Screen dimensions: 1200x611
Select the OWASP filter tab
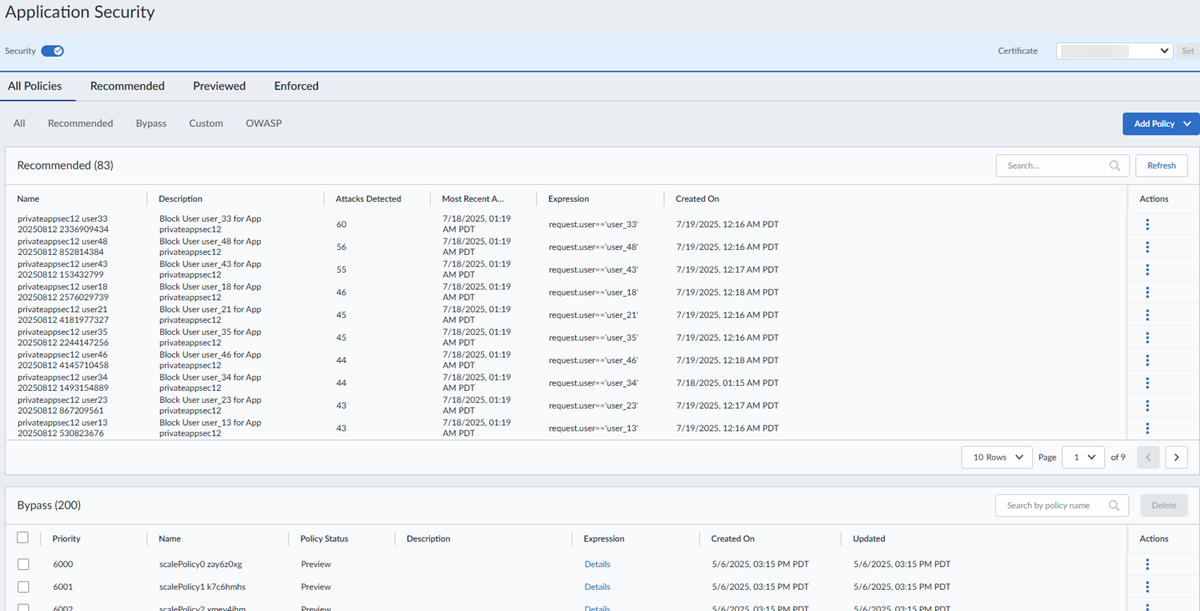point(264,123)
